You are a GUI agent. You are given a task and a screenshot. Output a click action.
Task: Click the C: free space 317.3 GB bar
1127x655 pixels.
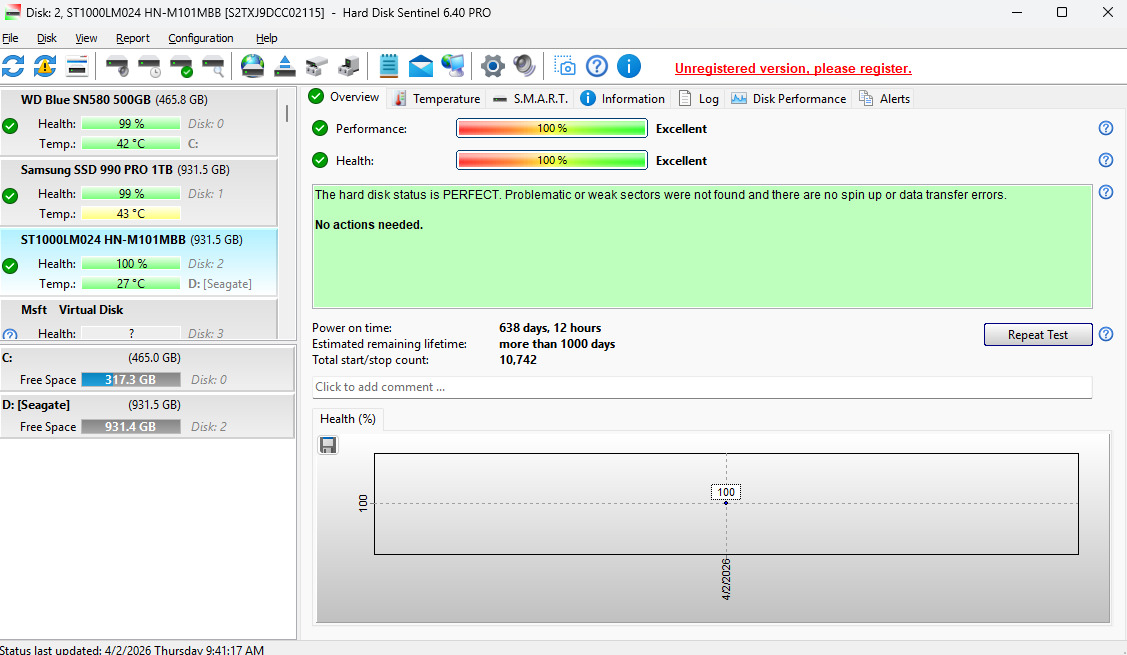point(131,380)
